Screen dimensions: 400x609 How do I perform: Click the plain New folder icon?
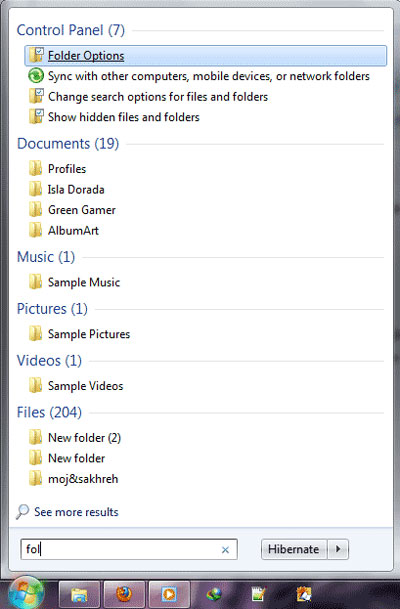tap(35, 458)
